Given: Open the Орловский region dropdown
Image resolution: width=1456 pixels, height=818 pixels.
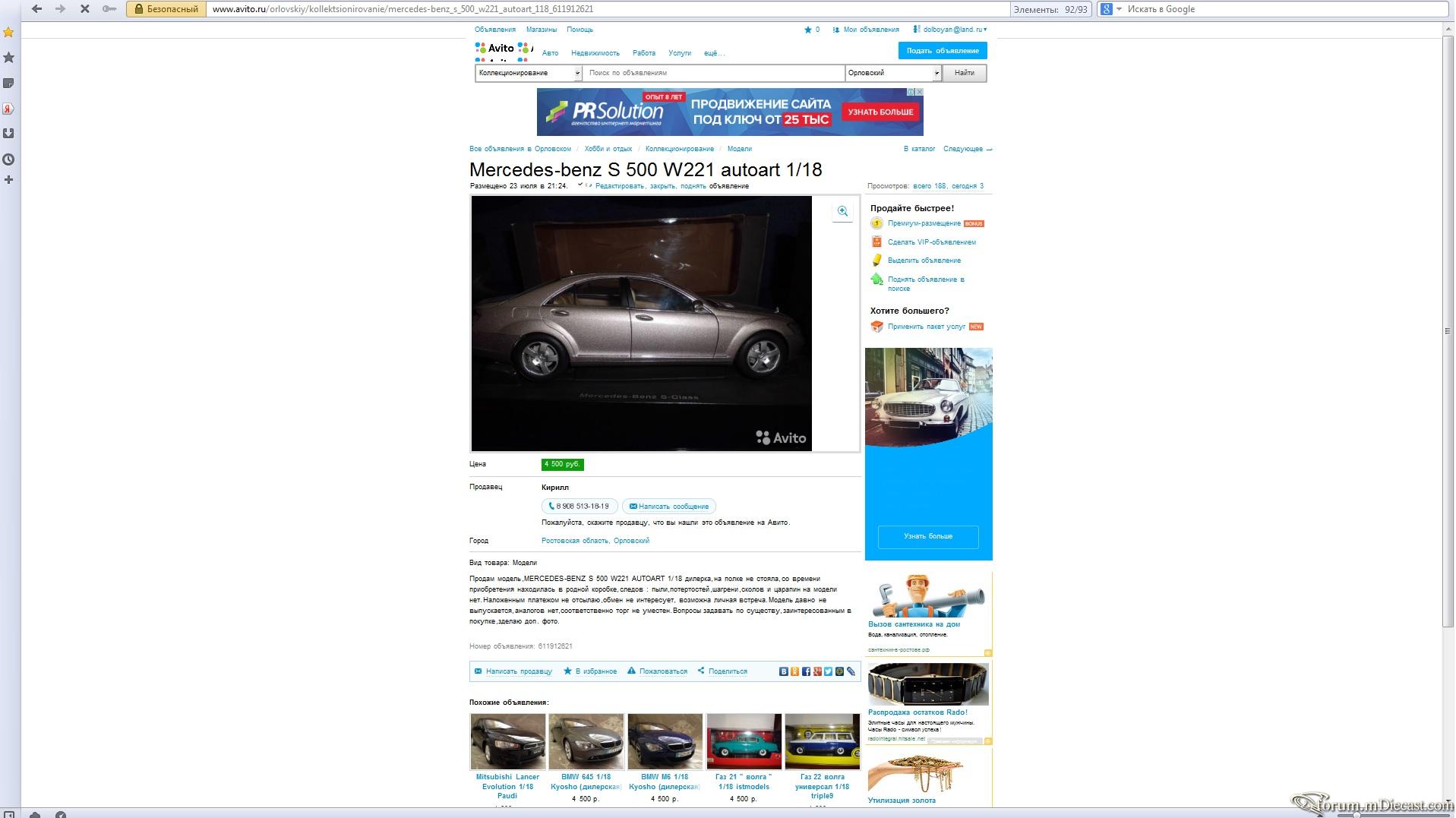Looking at the screenshot, I should coord(893,73).
